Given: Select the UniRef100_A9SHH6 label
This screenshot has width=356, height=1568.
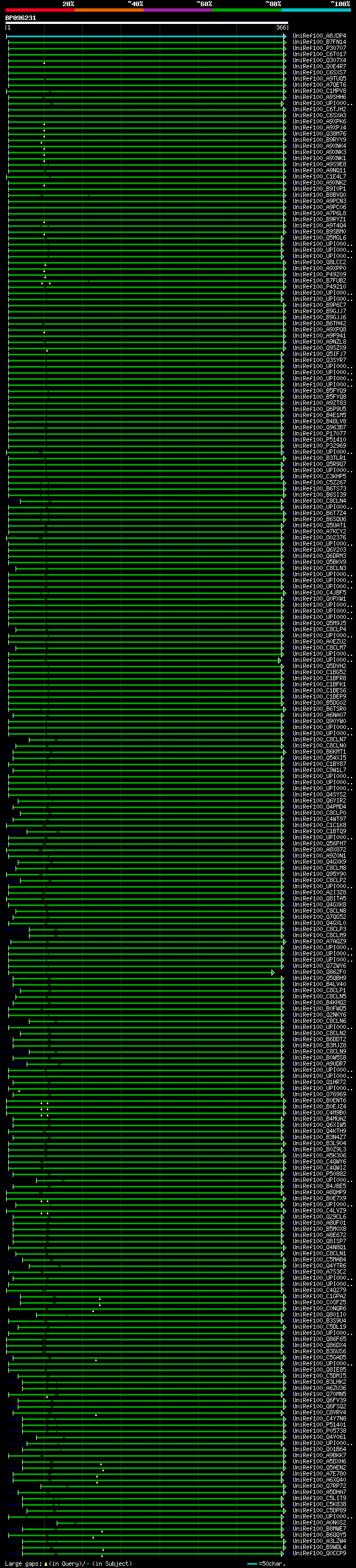Looking at the screenshot, I should coord(319,97).
